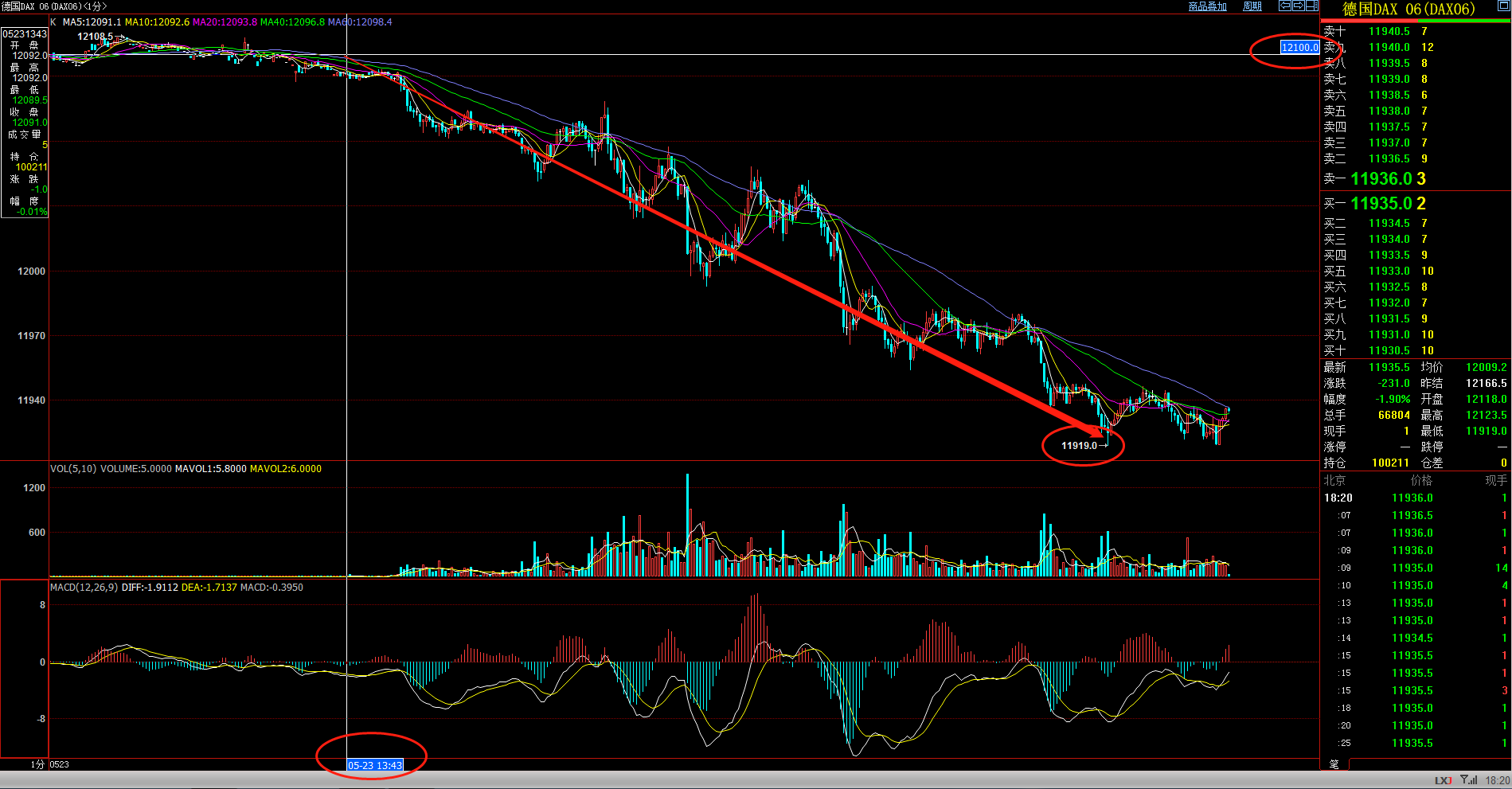This screenshot has height=789, width=1512.
Task: Click the quote panel title 德国DAX 06 (DAX06)
Action: 1408,9
